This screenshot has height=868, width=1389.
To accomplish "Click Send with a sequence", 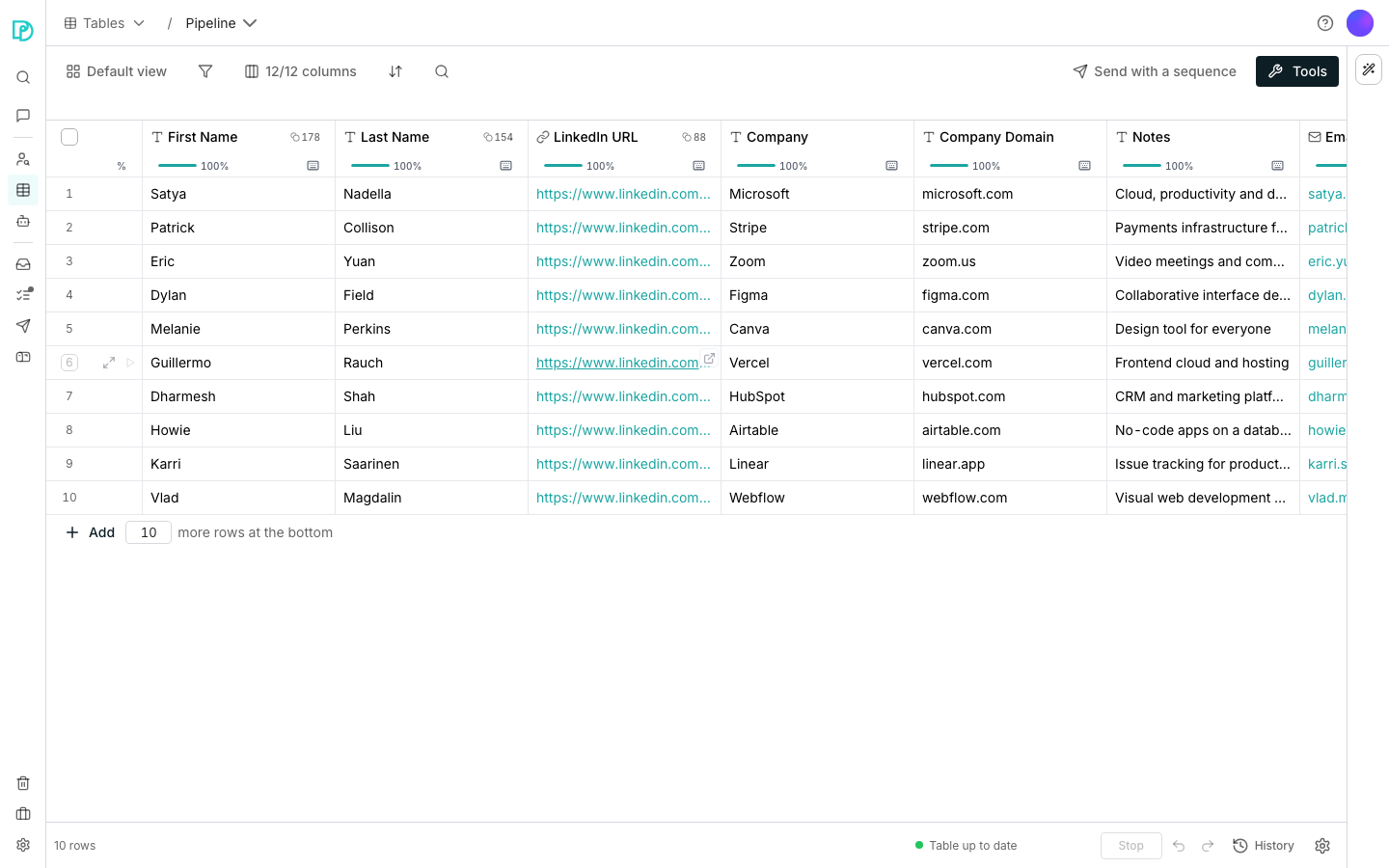I will 1155,71.
